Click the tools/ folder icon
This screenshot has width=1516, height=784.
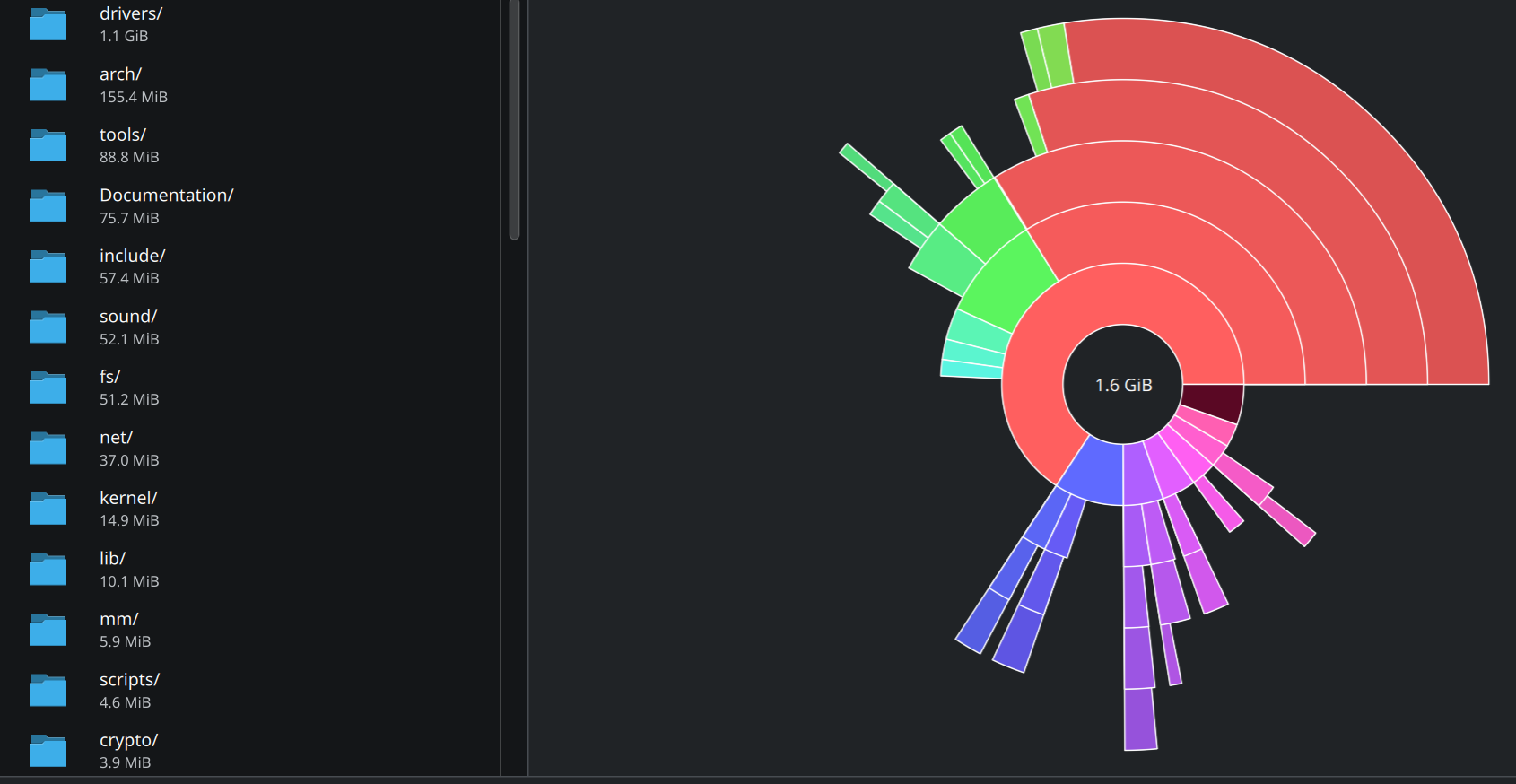[48, 145]
